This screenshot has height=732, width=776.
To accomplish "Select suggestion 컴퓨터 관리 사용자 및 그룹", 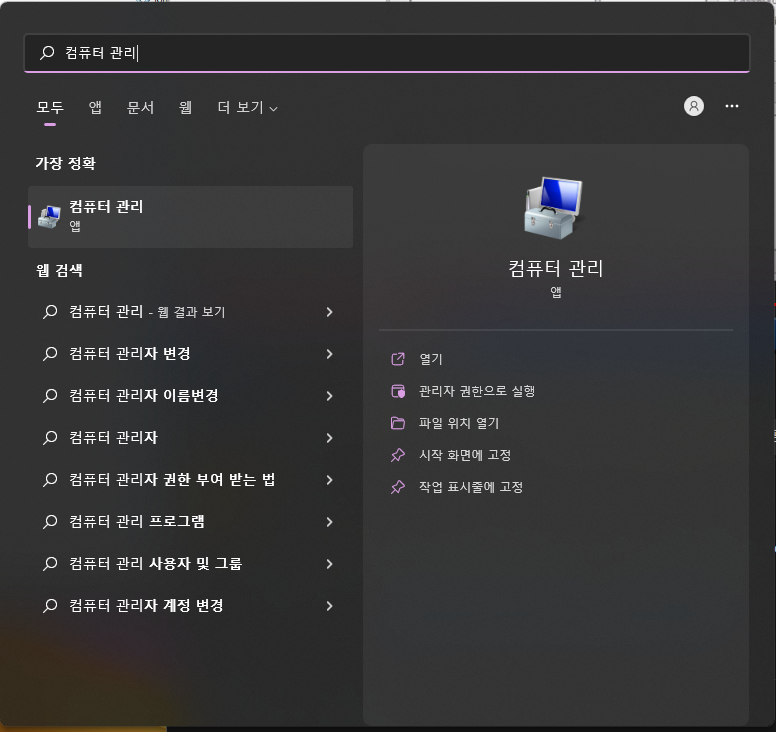I will point(191,564).
